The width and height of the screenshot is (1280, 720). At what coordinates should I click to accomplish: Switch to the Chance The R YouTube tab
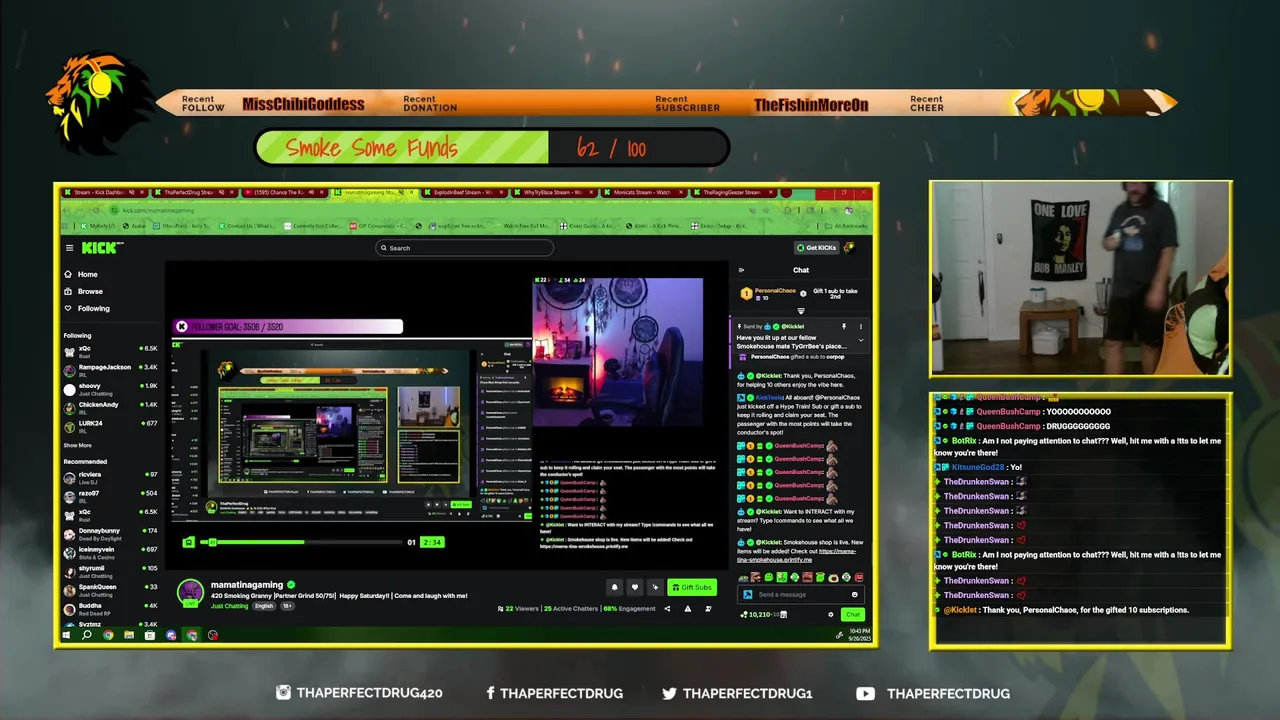286,192
